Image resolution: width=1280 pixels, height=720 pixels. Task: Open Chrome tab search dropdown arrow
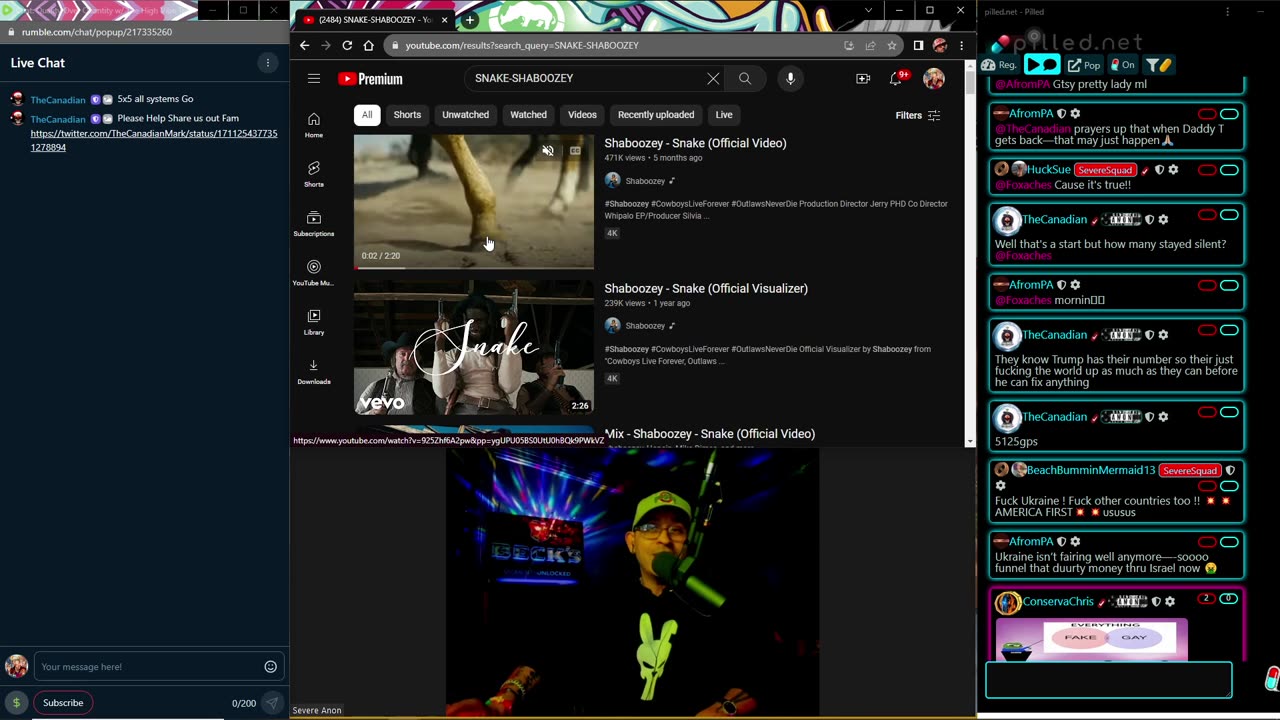point(868,10)
